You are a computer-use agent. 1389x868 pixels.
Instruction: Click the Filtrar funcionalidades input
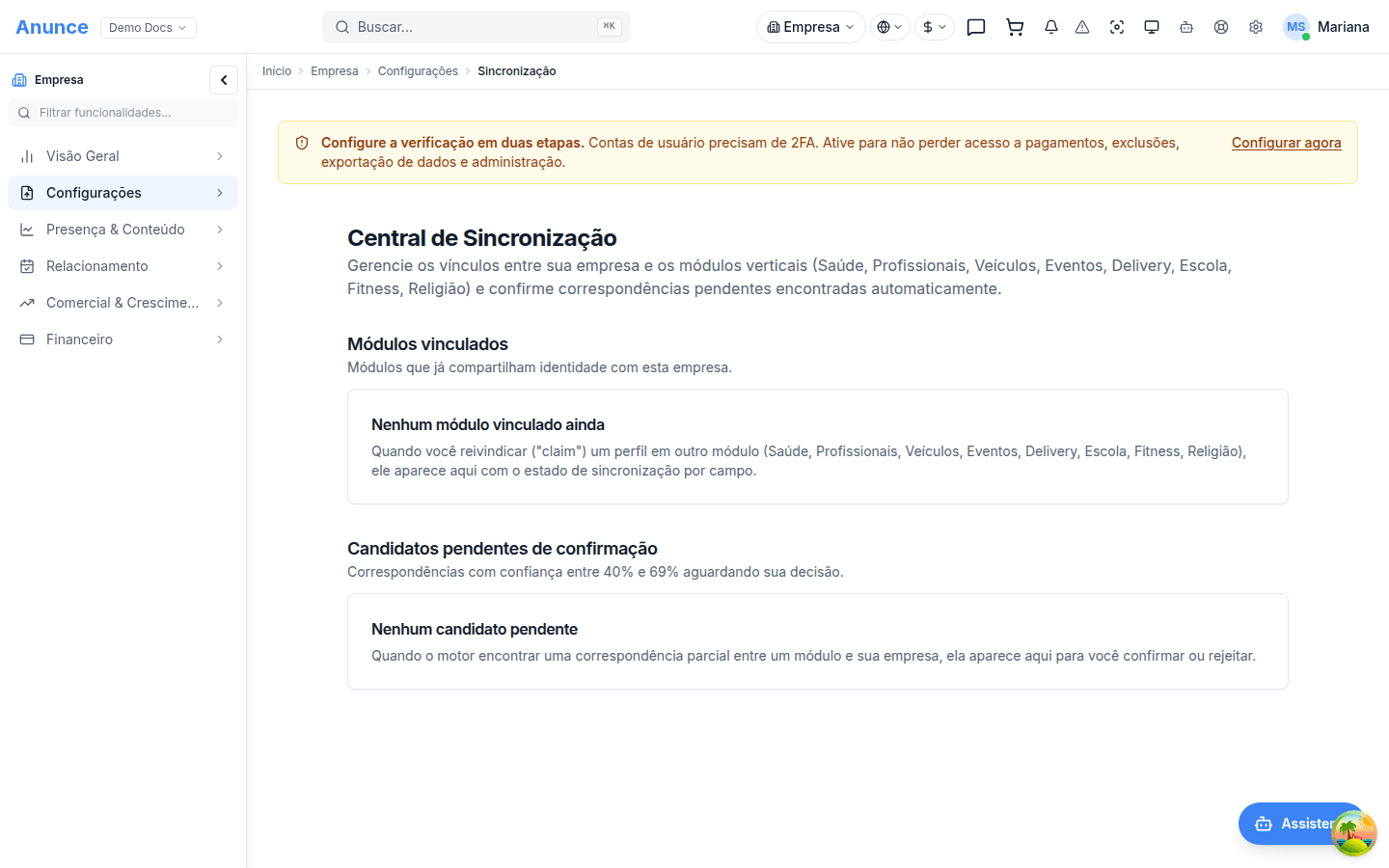[123, 113]
